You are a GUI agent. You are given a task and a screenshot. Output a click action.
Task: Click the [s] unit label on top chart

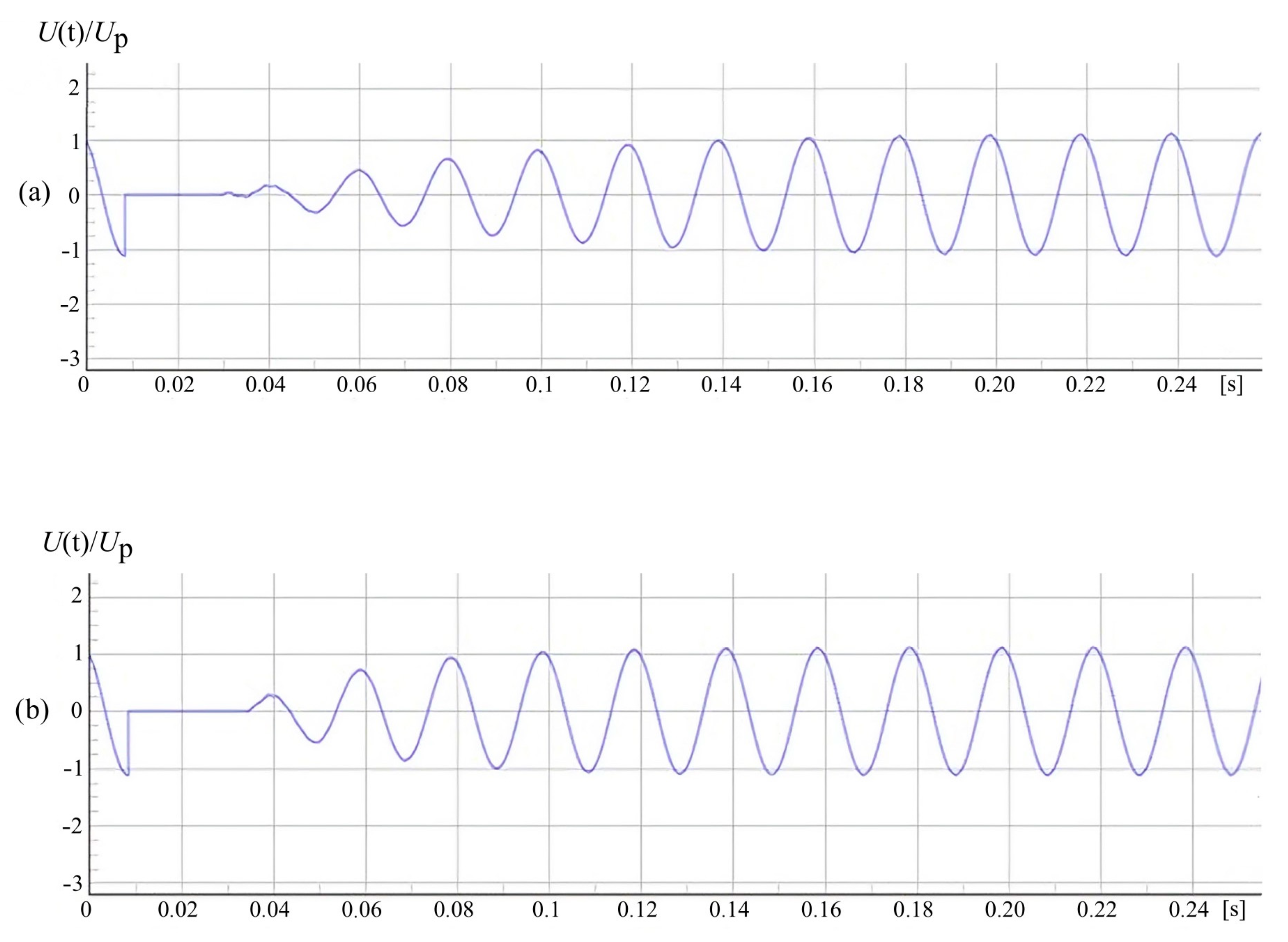[1232, 385]
